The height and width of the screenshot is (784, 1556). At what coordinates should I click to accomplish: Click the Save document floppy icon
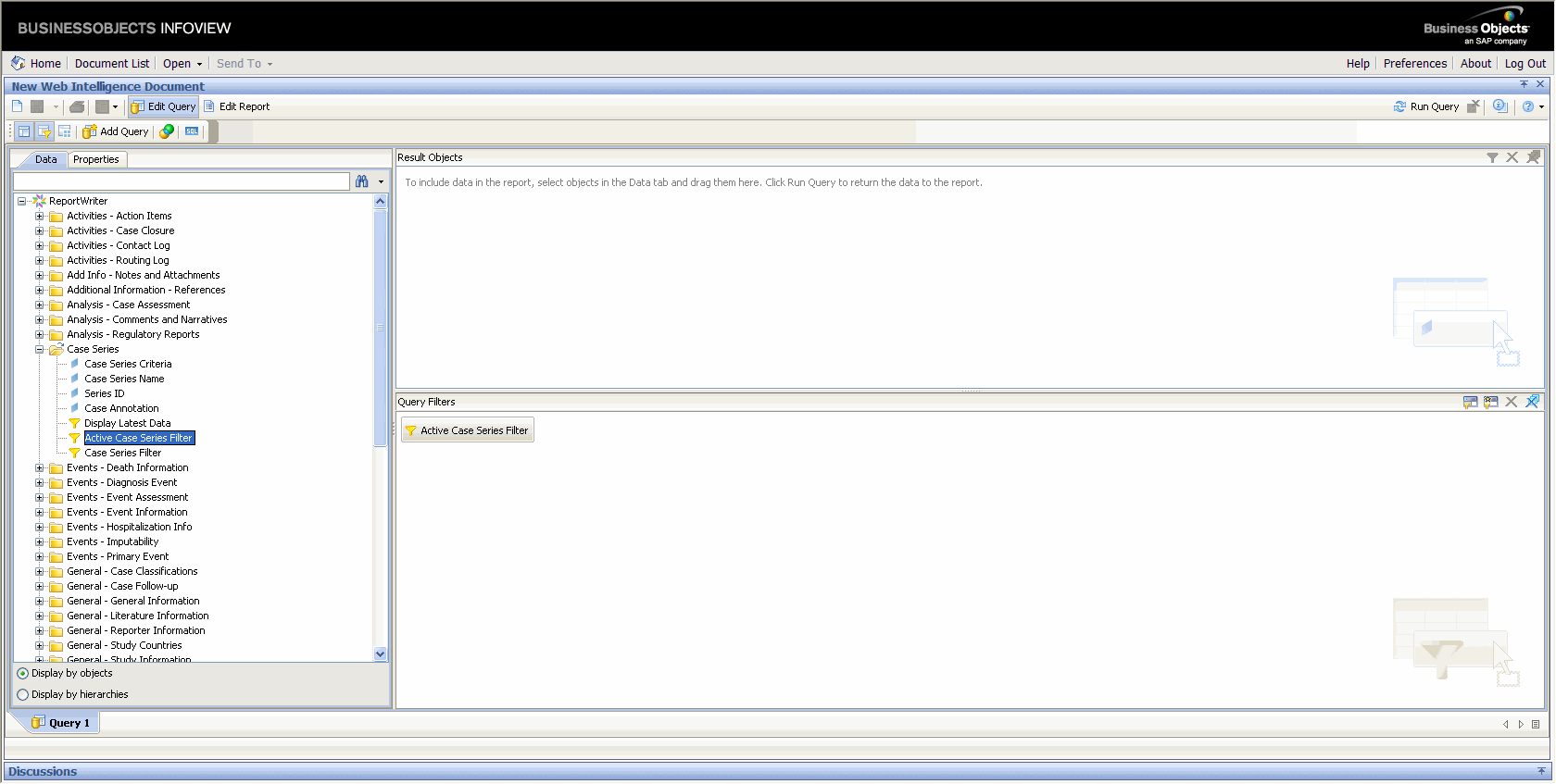37,106
